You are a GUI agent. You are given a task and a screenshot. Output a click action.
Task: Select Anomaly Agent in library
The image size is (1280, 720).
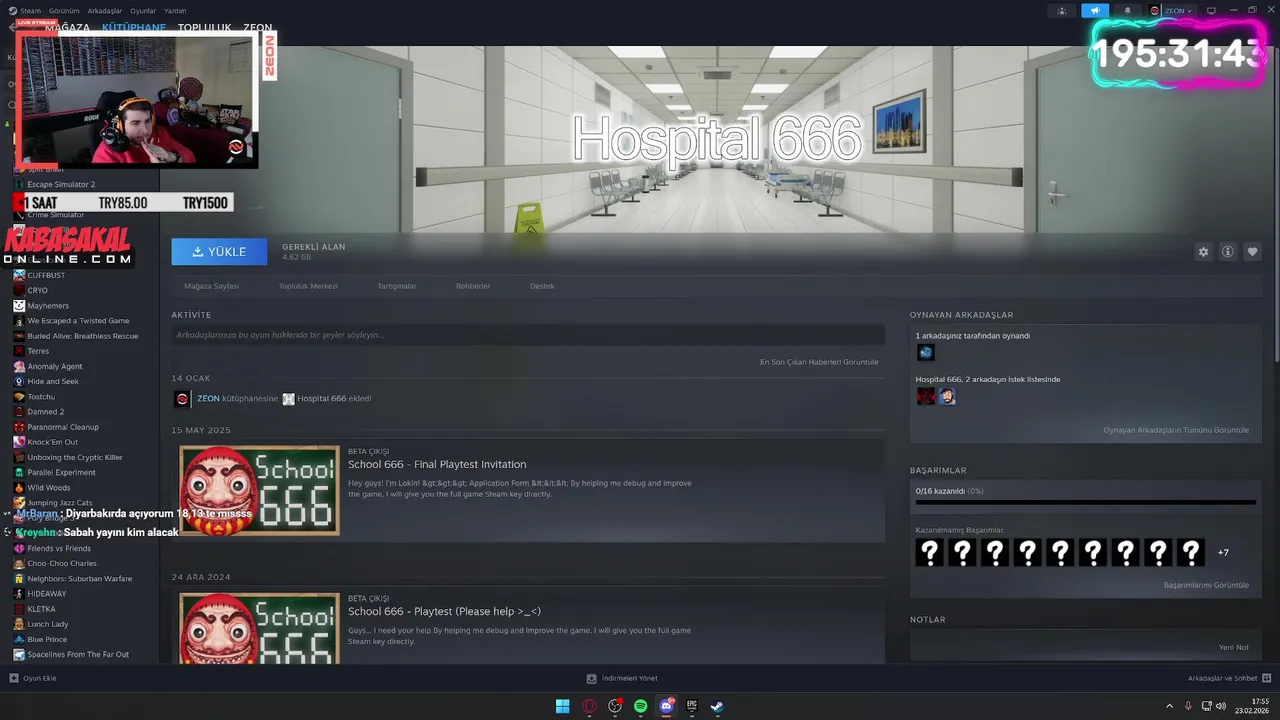pyautogui.click(x=55, y=366)
